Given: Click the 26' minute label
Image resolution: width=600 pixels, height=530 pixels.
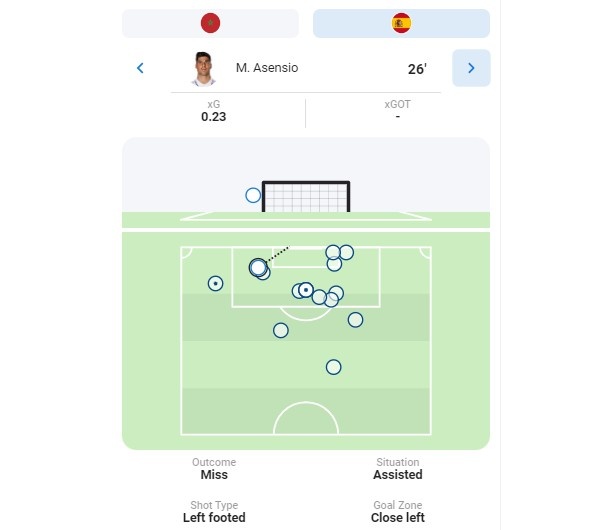Looking at the screenshot, I should (417, 69).
